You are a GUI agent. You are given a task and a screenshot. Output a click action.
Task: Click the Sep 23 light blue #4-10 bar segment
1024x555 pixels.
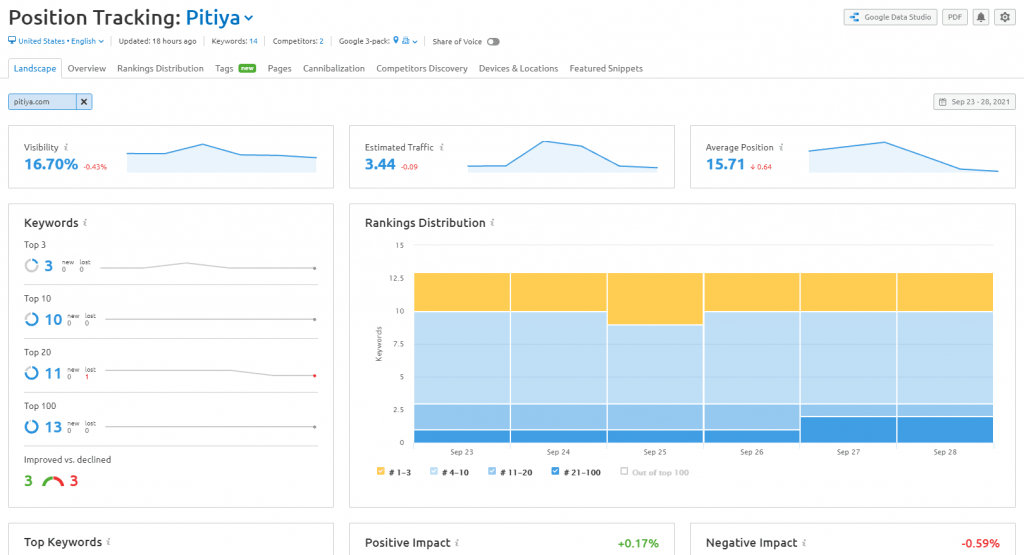pyautogui.click(x=462, y=358)
